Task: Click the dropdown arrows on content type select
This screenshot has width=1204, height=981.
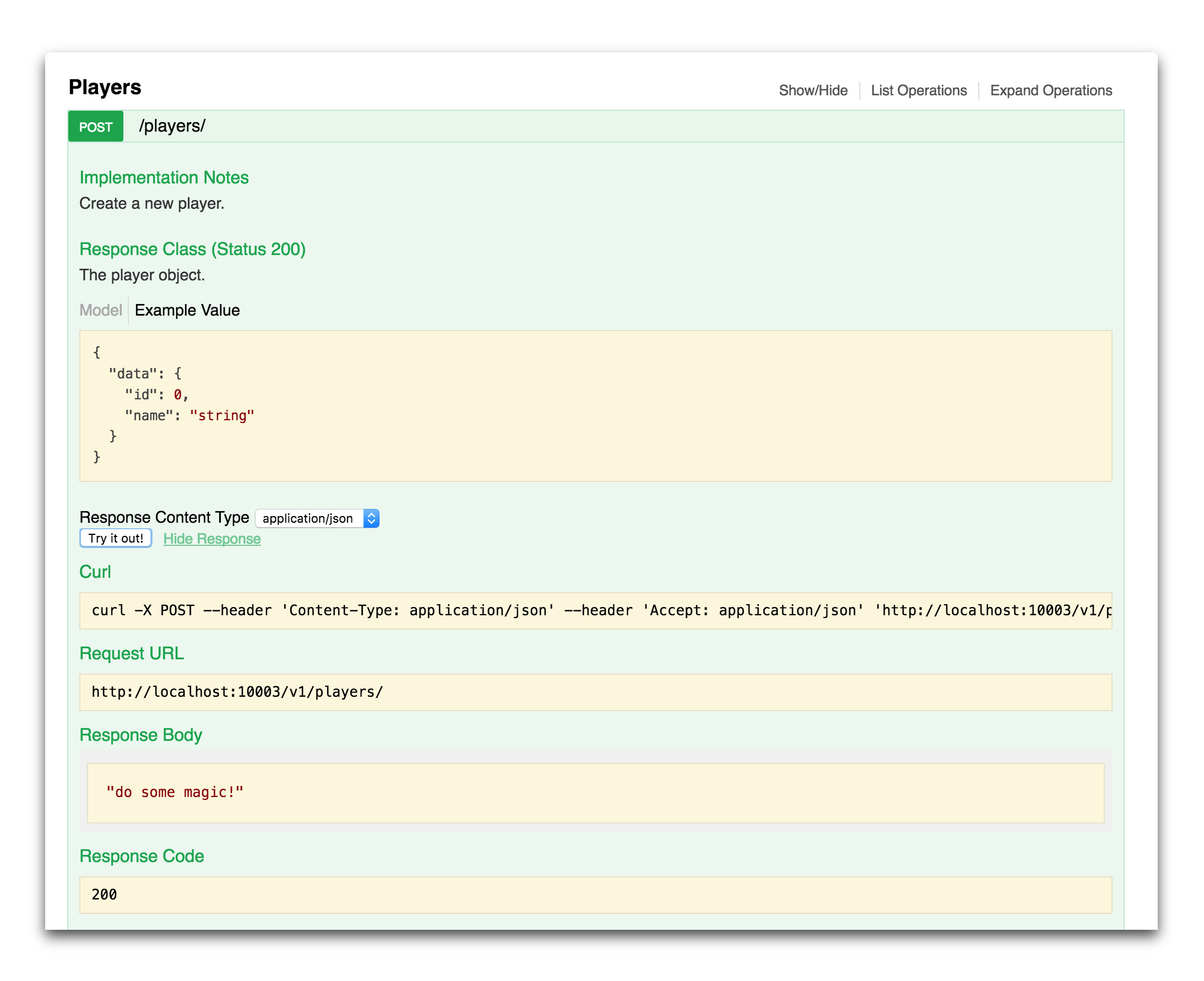Action: 371,518
